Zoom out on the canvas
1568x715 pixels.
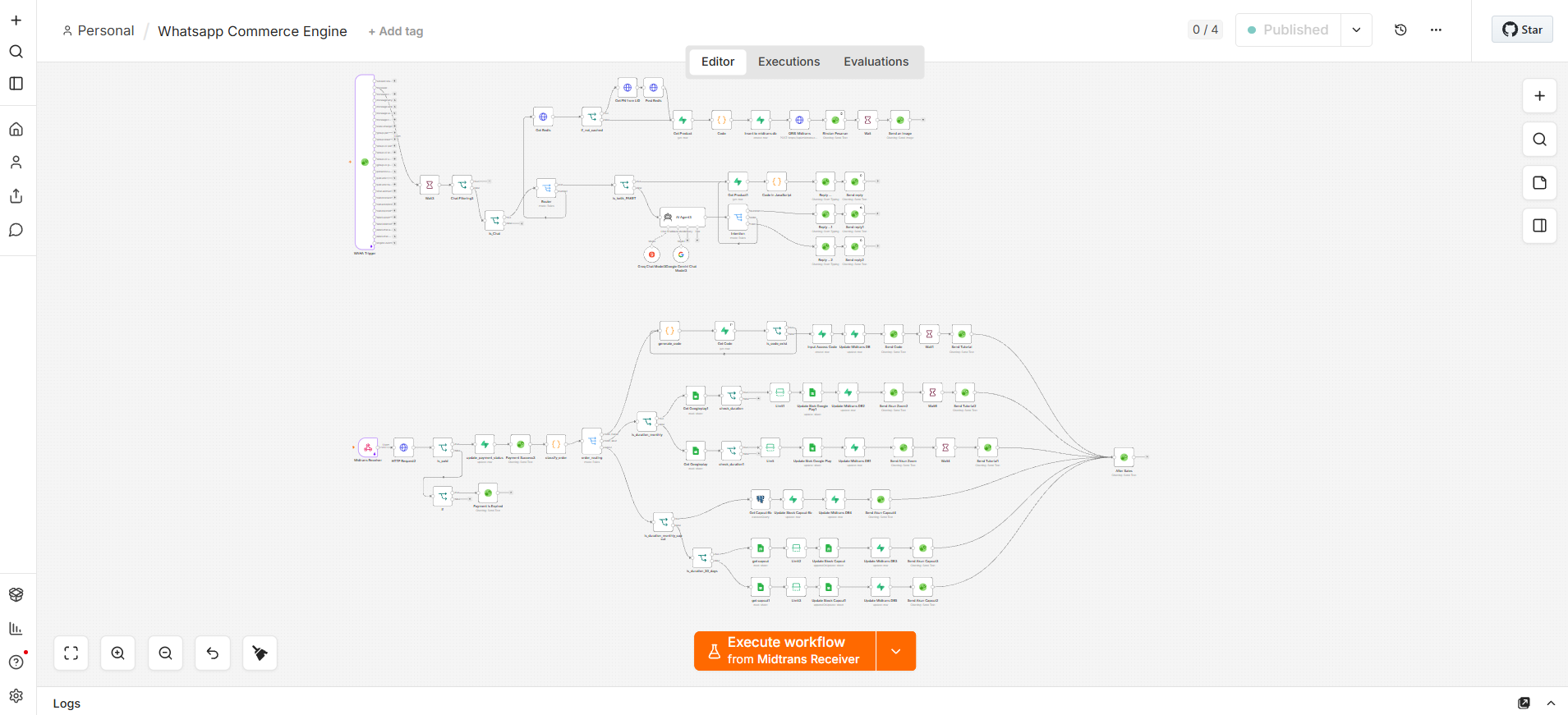click(165, 653)
